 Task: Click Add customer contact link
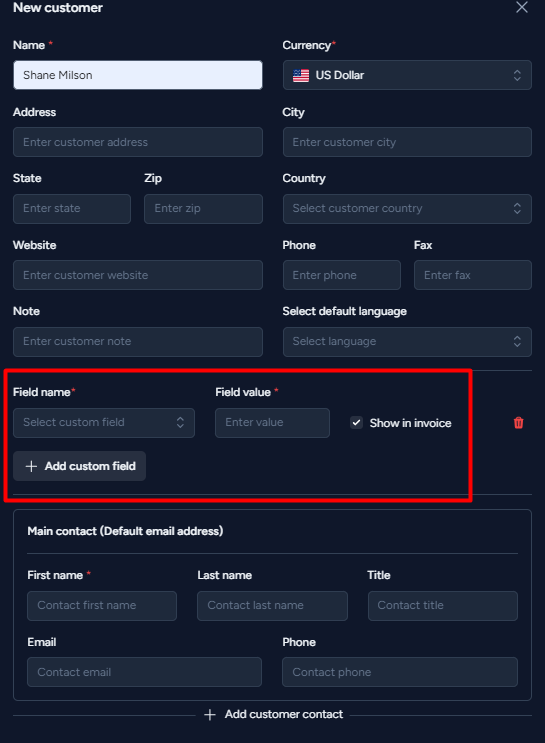coord(273,715)
